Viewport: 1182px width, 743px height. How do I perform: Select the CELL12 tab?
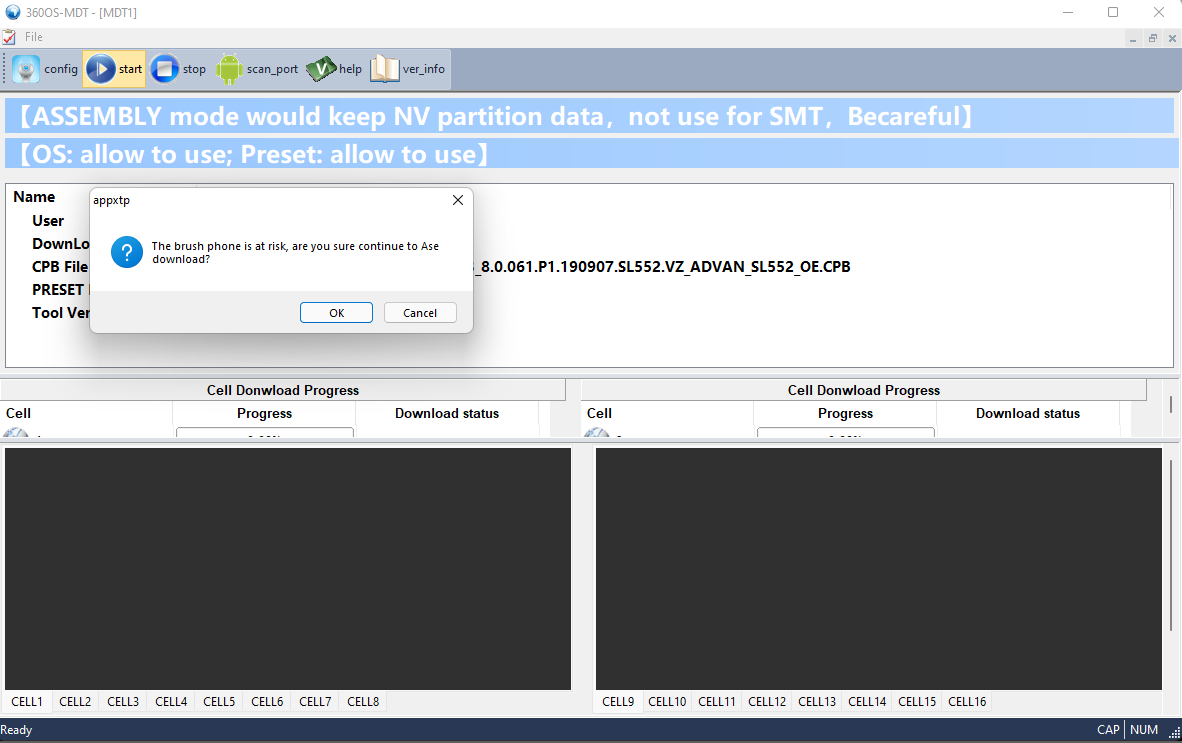point(767,702)
